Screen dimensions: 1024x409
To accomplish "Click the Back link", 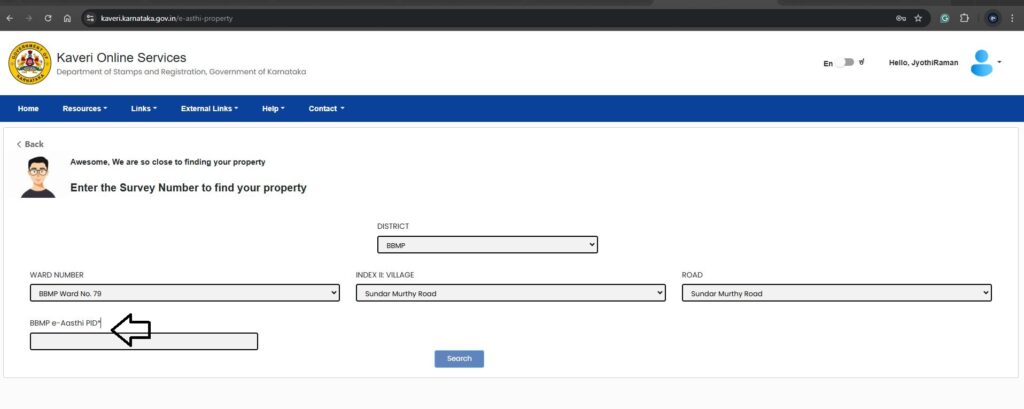I will 30,144.
